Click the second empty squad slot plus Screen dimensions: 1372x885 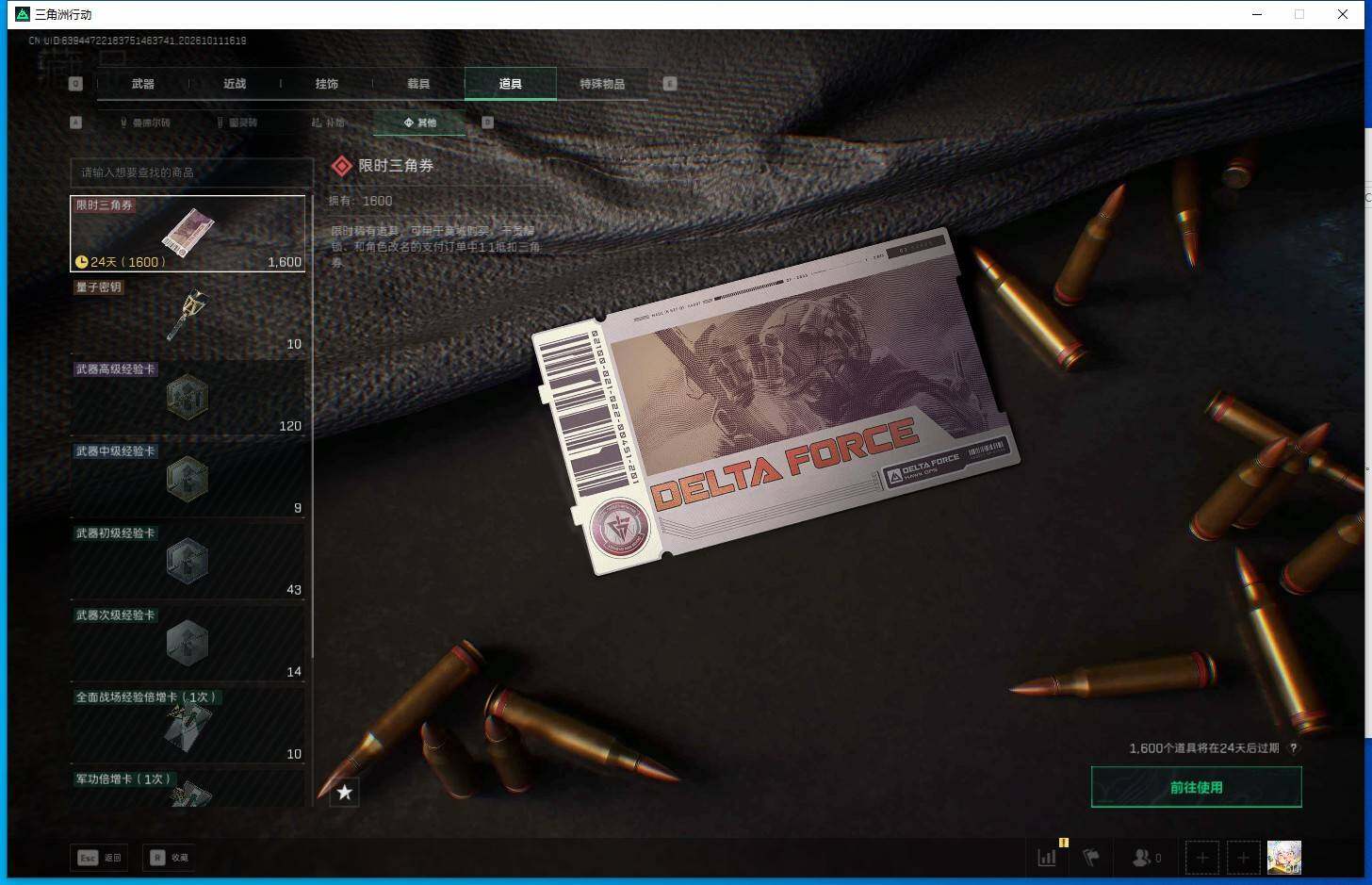click(x=1243, y=858)
